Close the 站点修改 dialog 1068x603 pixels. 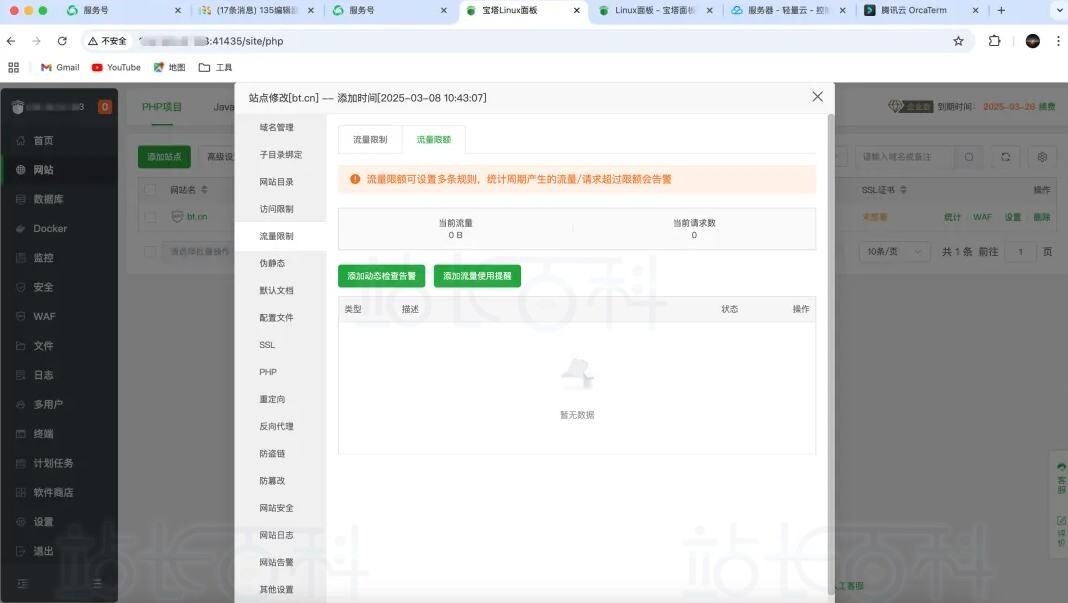pyautogui.click(x=817, y=97)
